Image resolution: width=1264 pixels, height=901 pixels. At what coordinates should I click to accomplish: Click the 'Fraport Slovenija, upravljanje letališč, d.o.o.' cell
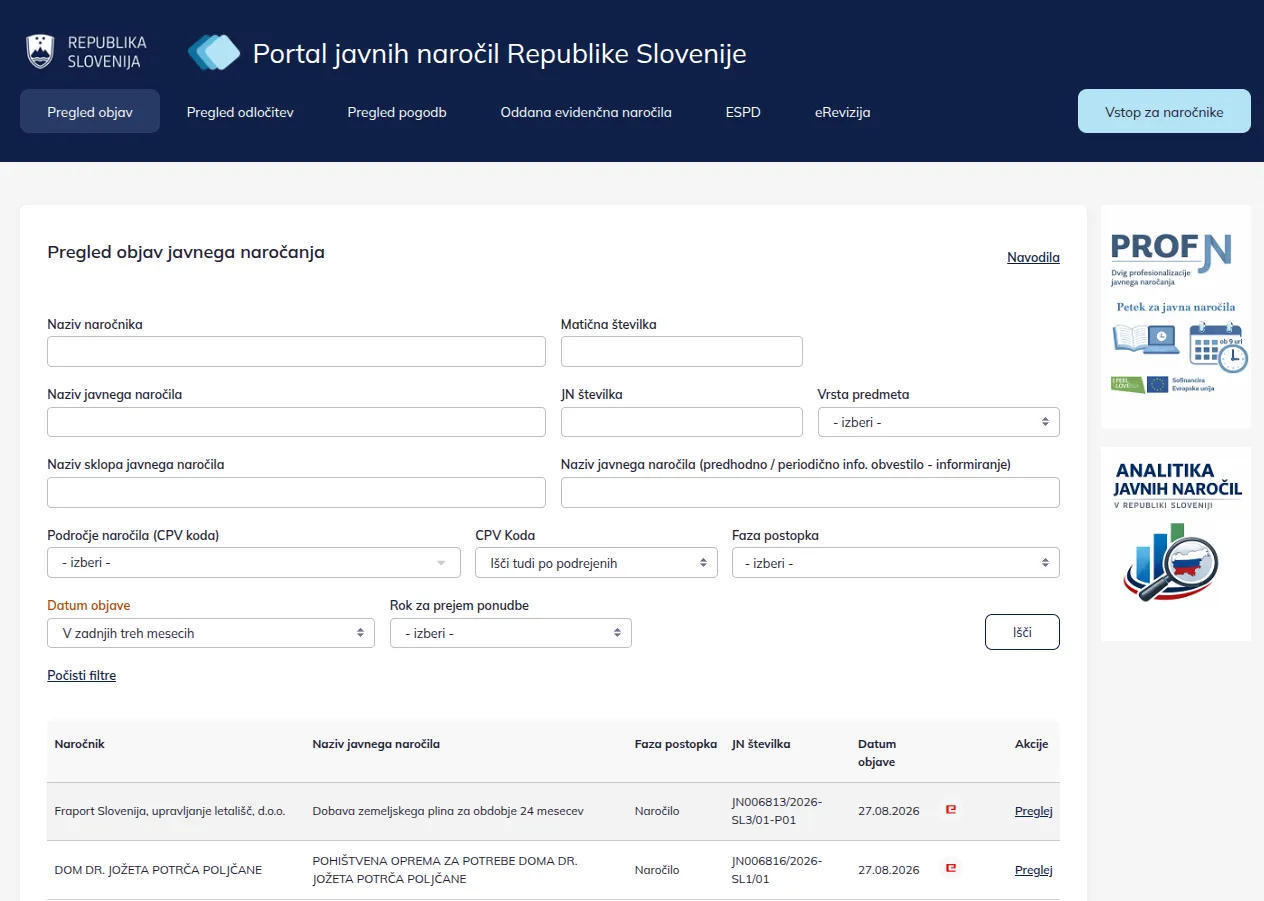click(x=170, y=811)
